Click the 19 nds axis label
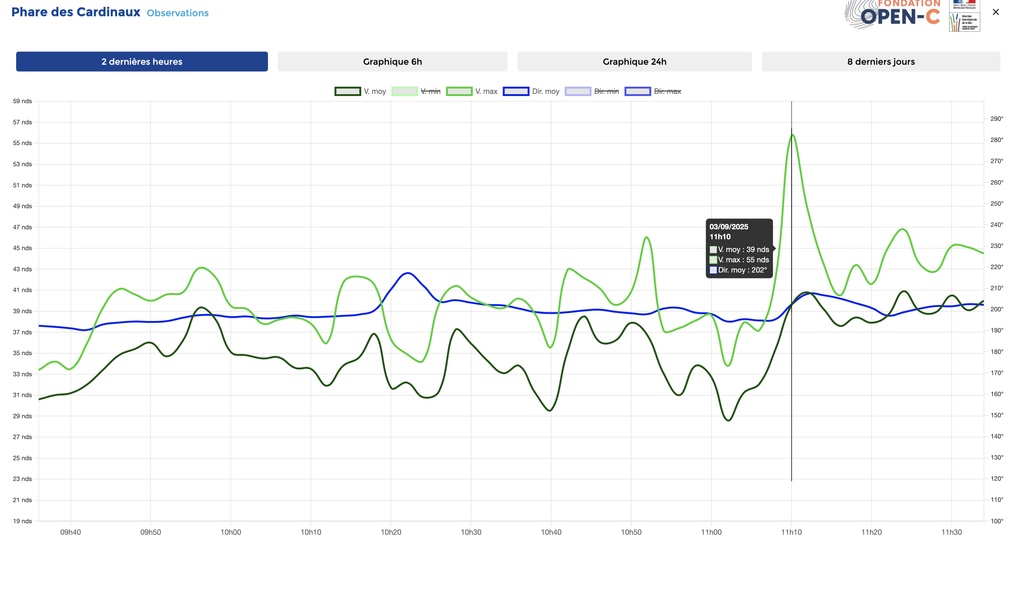Image resolution: width=1024 pixels, height=591 pixels. [22, 521]
